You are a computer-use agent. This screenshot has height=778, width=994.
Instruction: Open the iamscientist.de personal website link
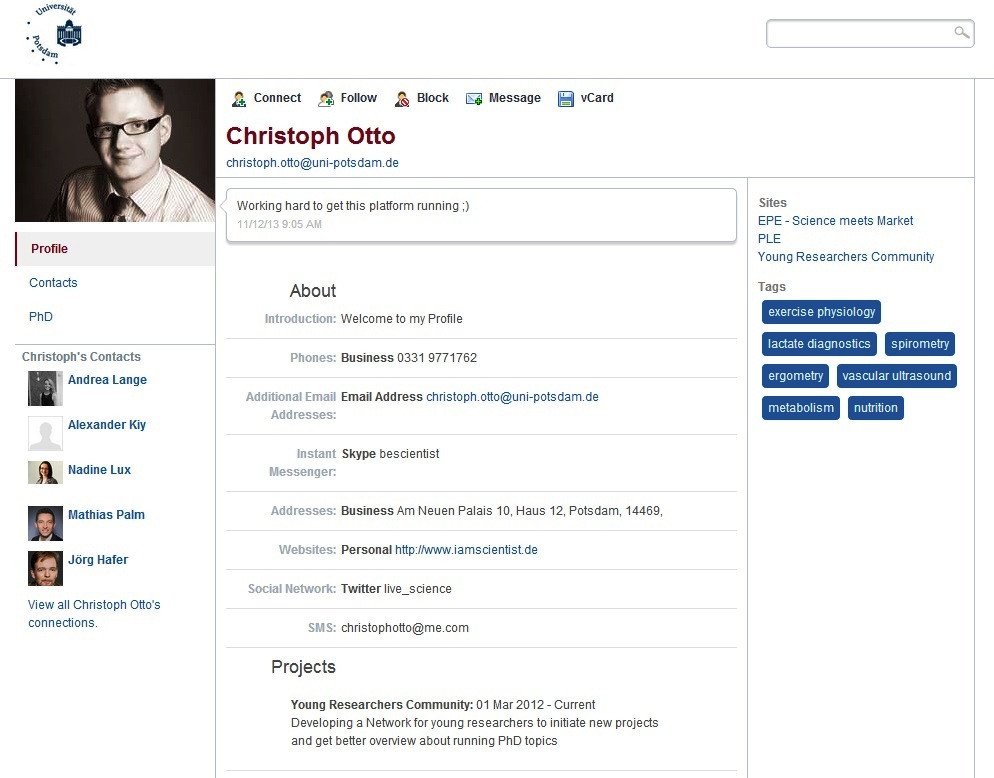(466, 550)
